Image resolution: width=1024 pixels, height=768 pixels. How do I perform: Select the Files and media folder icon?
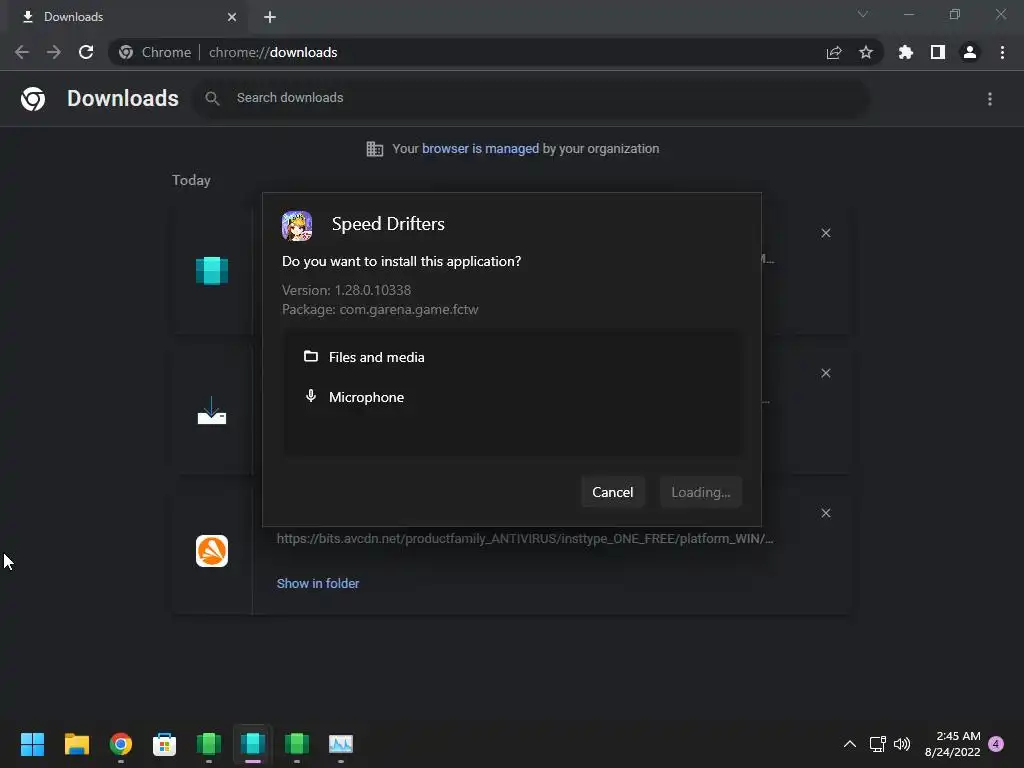click(x=311, y=357)
